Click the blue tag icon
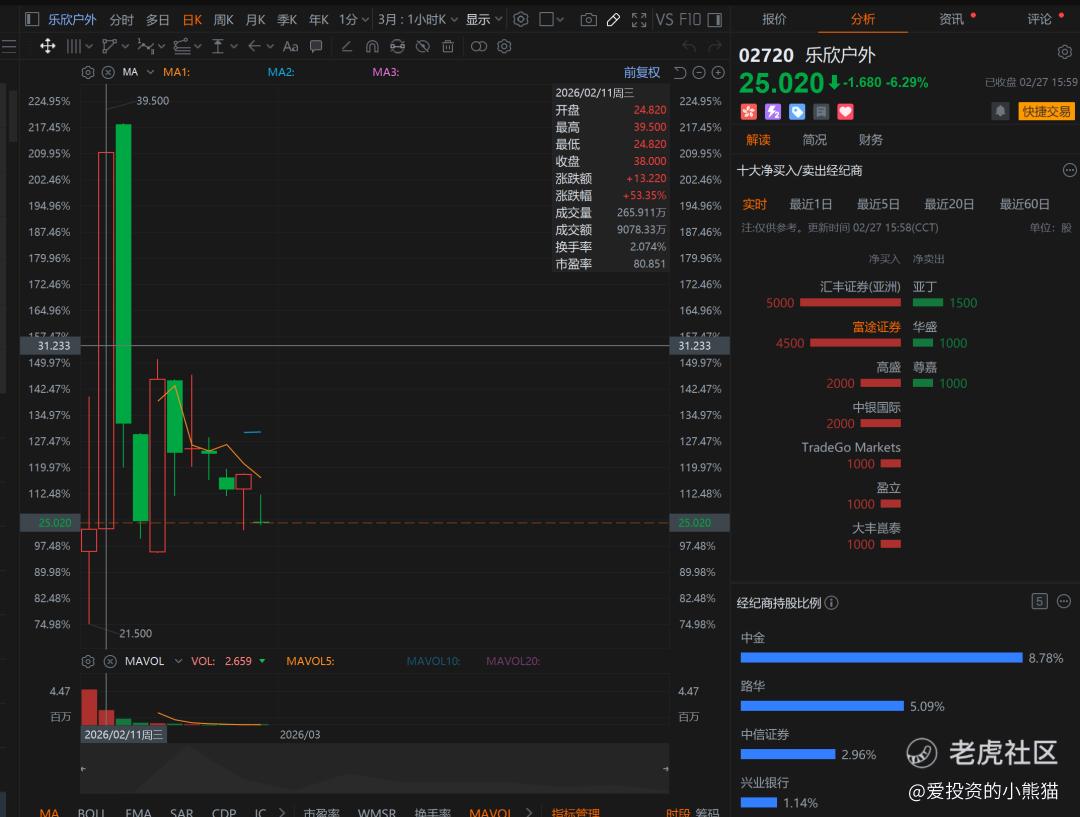1080x817 pixels. pyautogui.click(x=797, y=112)
